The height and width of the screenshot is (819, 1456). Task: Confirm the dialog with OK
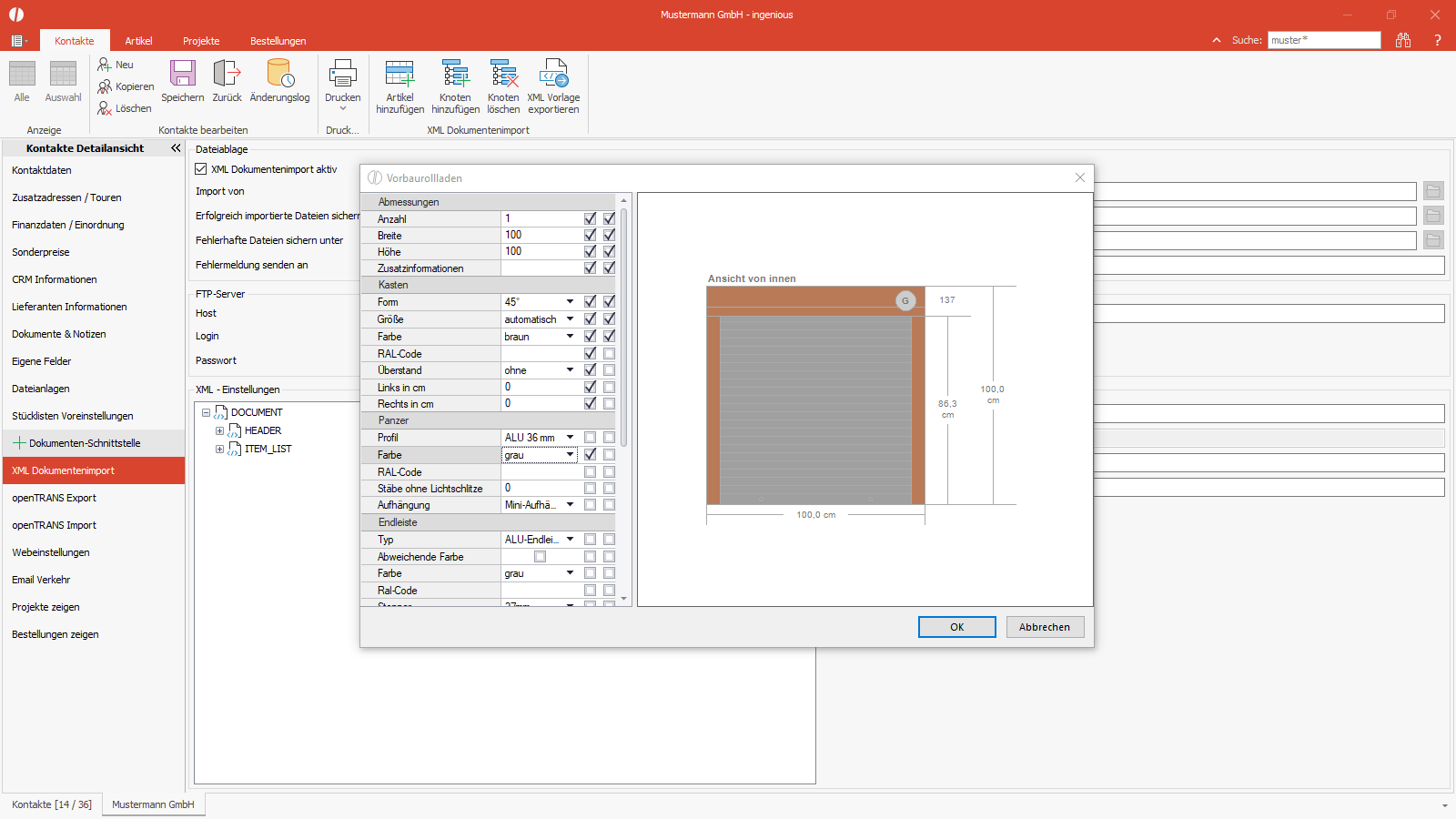(x=957, y=627)
